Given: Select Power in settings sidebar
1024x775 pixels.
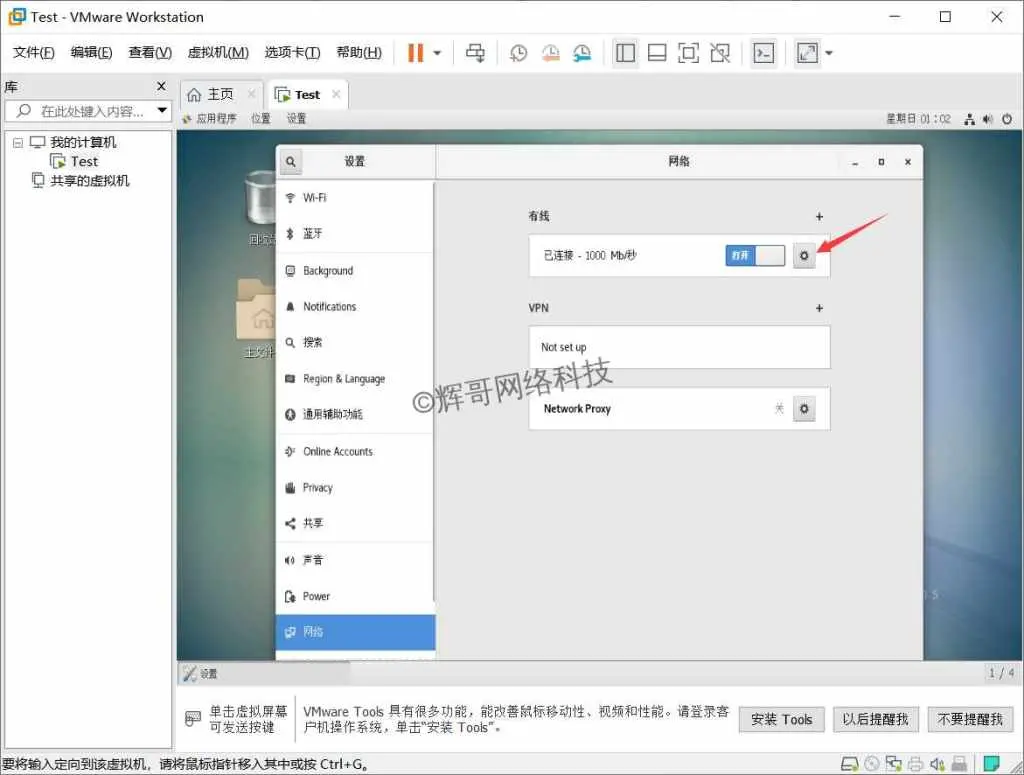Looking at the screenshot, I should tap(355, 596).
